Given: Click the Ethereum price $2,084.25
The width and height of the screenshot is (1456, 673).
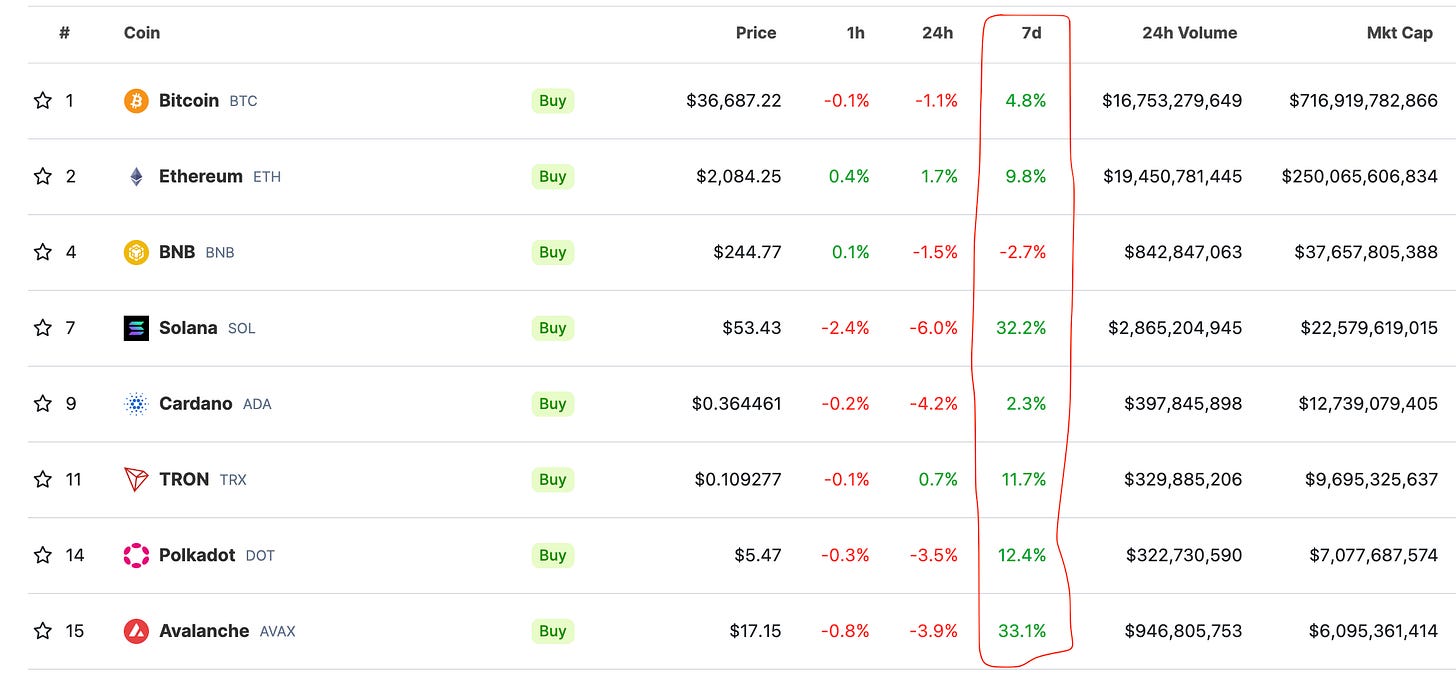Looking at the screenshot, I should 739,177.
